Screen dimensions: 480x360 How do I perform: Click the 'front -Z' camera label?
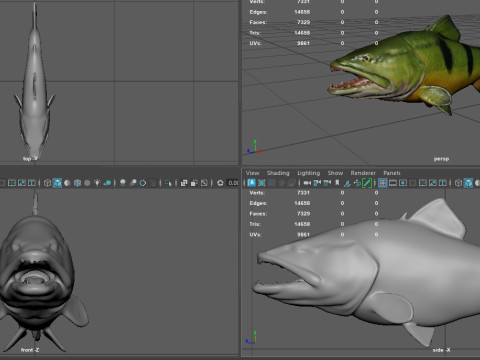click(x=30, y=350)
